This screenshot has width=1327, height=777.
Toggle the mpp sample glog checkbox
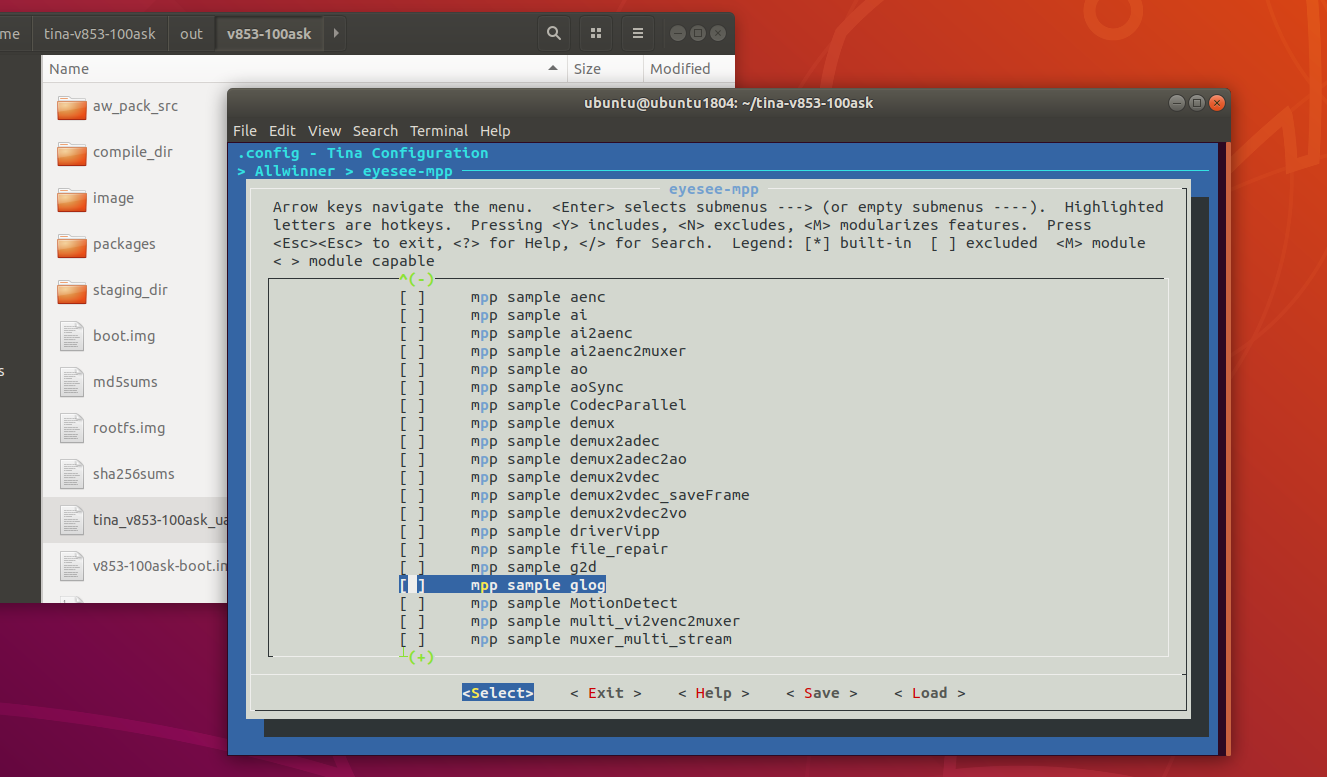point(412,585)
